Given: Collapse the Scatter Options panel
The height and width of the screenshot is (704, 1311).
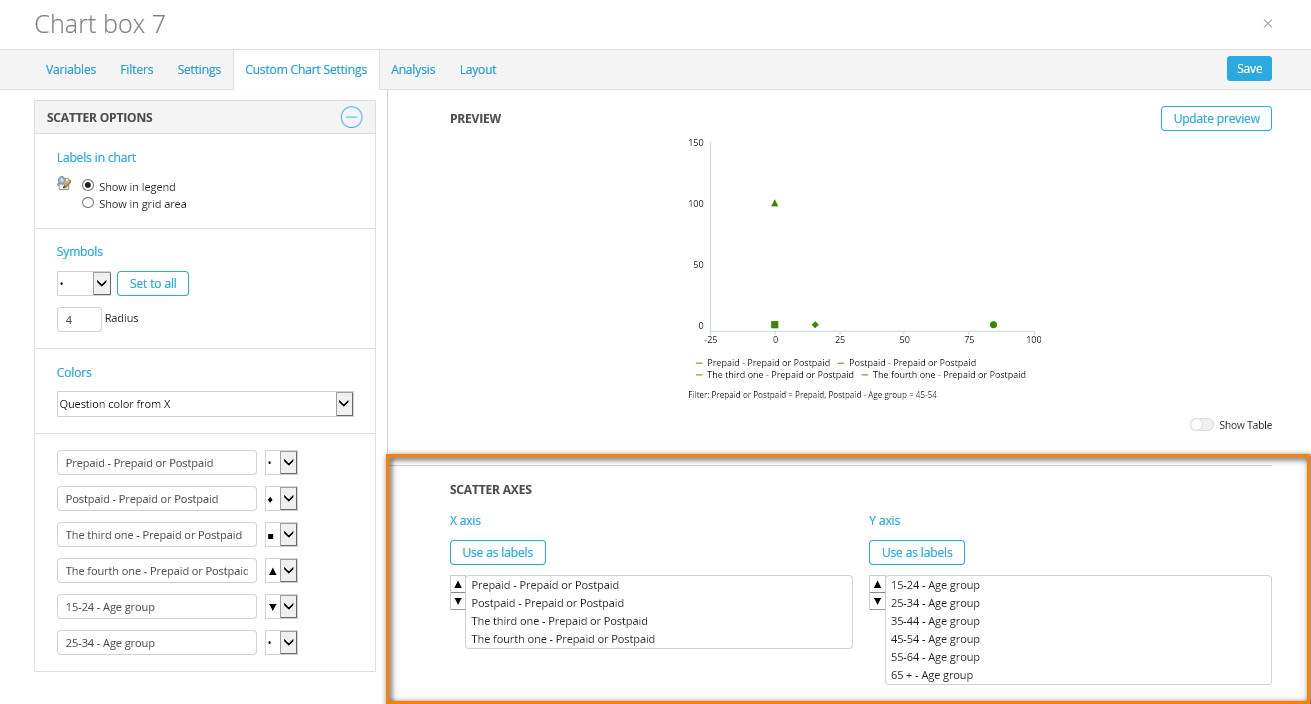Looking at the screenshot, I should 351,117.
